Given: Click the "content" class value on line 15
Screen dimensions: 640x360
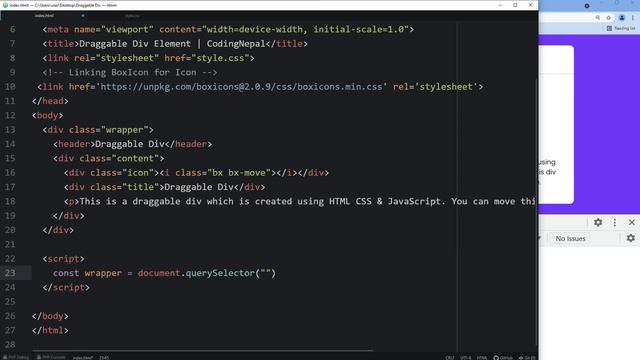Looking at the screenshot, I should (135, 158).
